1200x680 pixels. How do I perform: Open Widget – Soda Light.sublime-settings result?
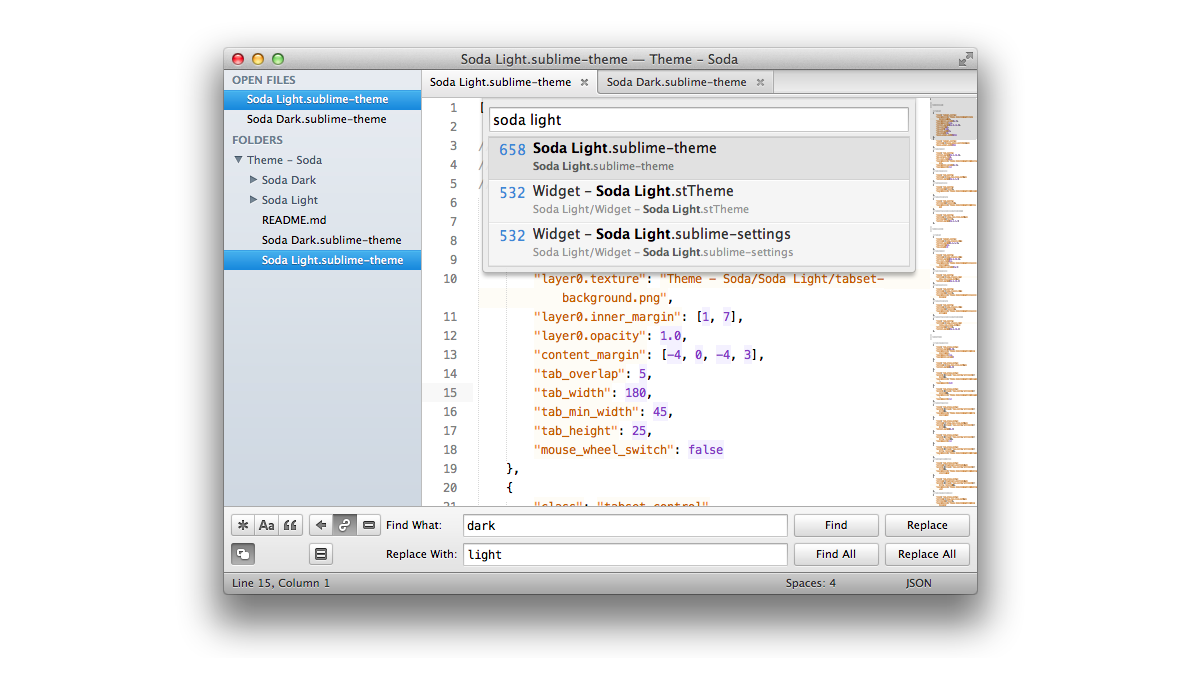[699, 243]
